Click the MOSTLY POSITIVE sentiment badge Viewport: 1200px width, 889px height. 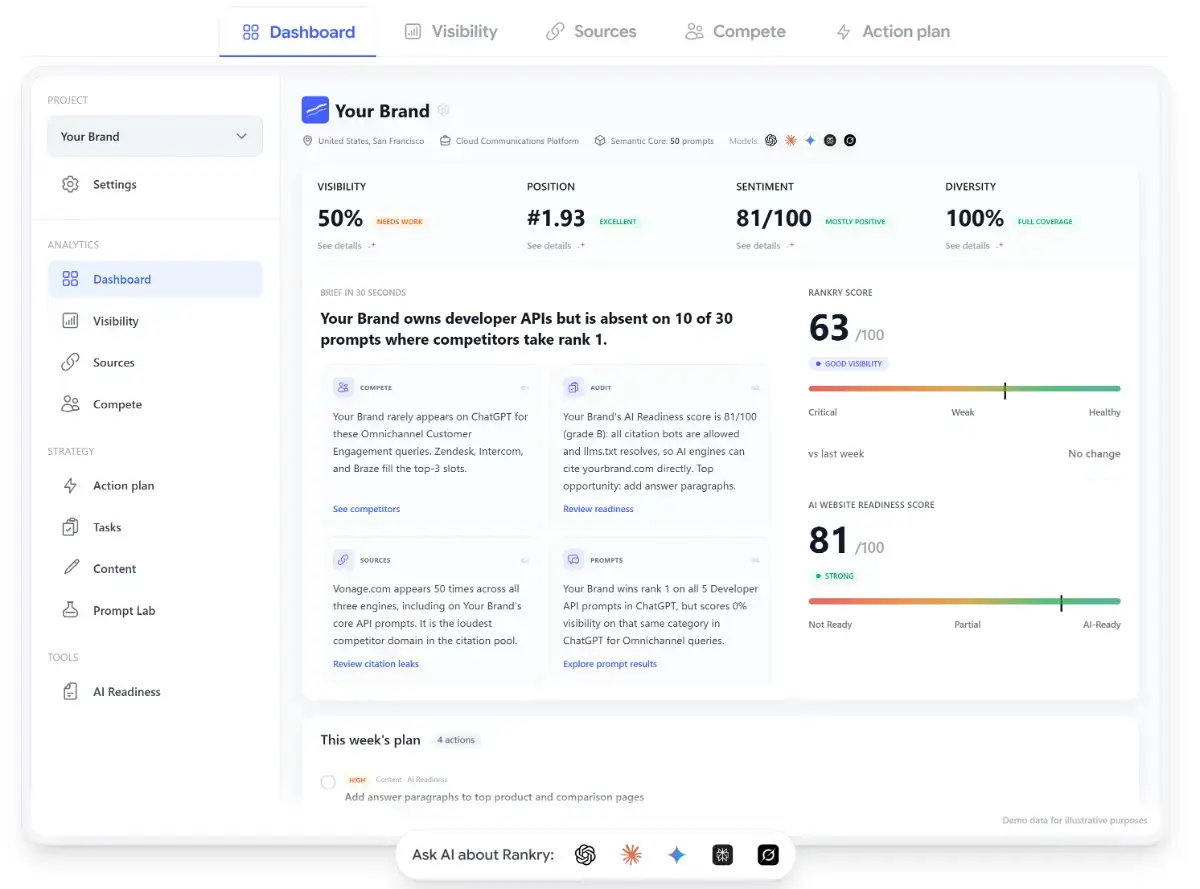pos(855,222)
